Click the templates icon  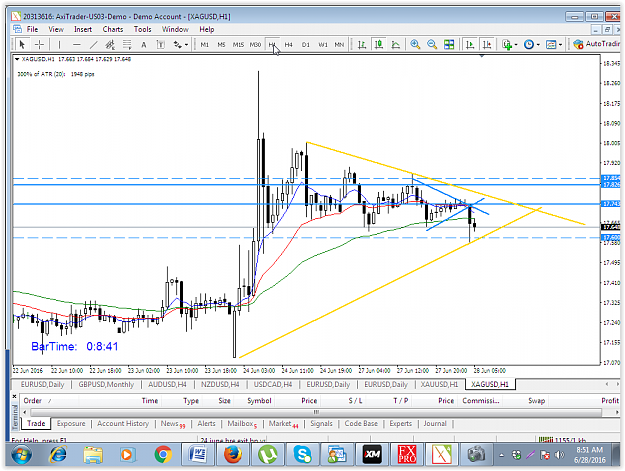[551, 44]
